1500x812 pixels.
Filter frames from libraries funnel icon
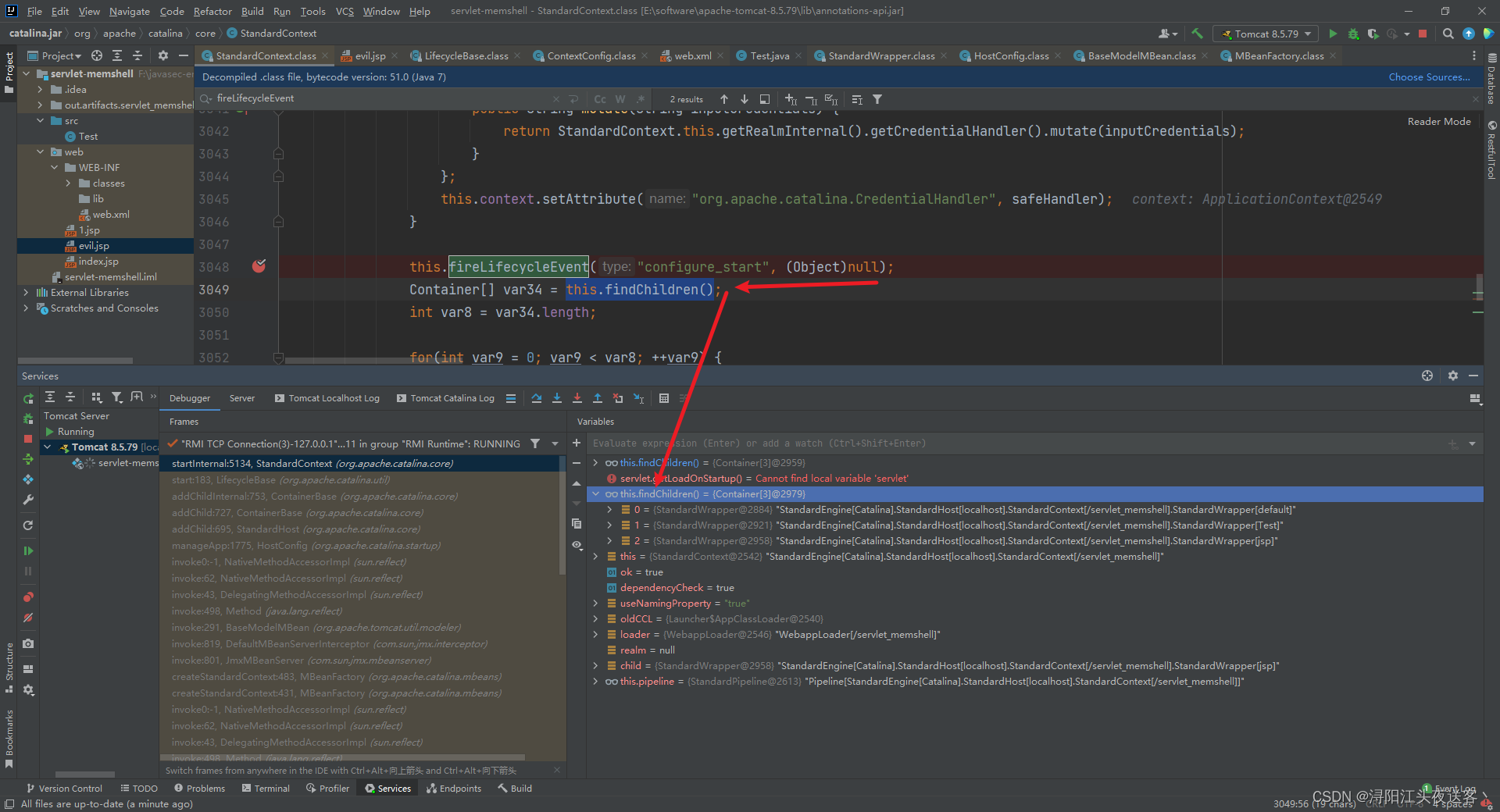[535, 443]
